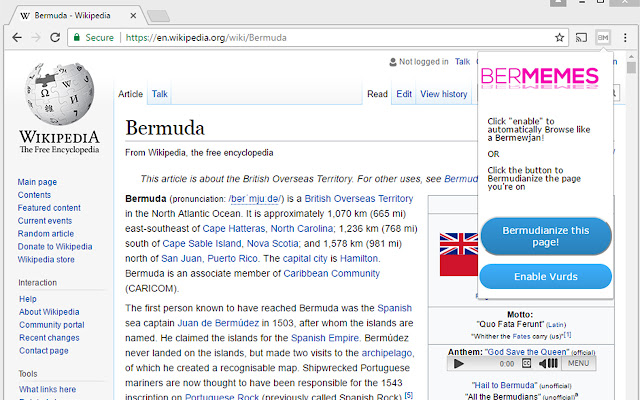Follow Spanish Empire link
640x400 pixels.
[x=324, y=338]
